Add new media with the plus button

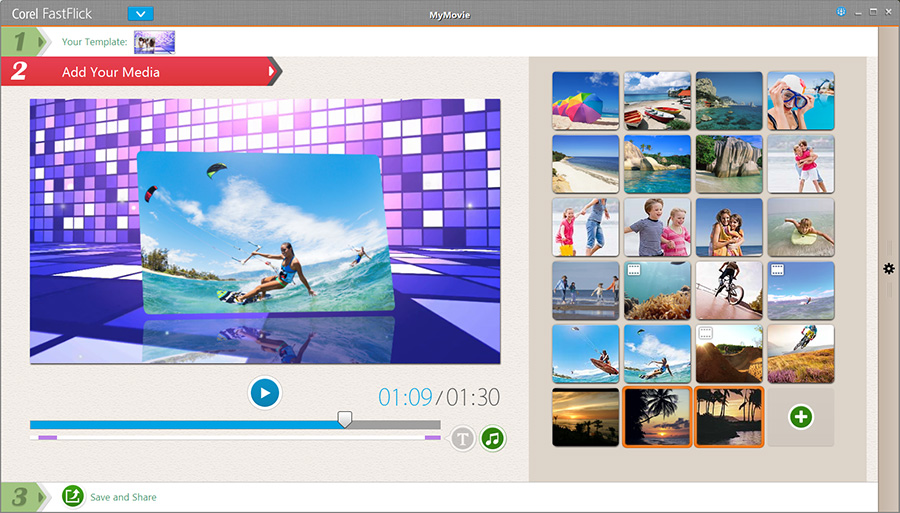coord(800,417)
